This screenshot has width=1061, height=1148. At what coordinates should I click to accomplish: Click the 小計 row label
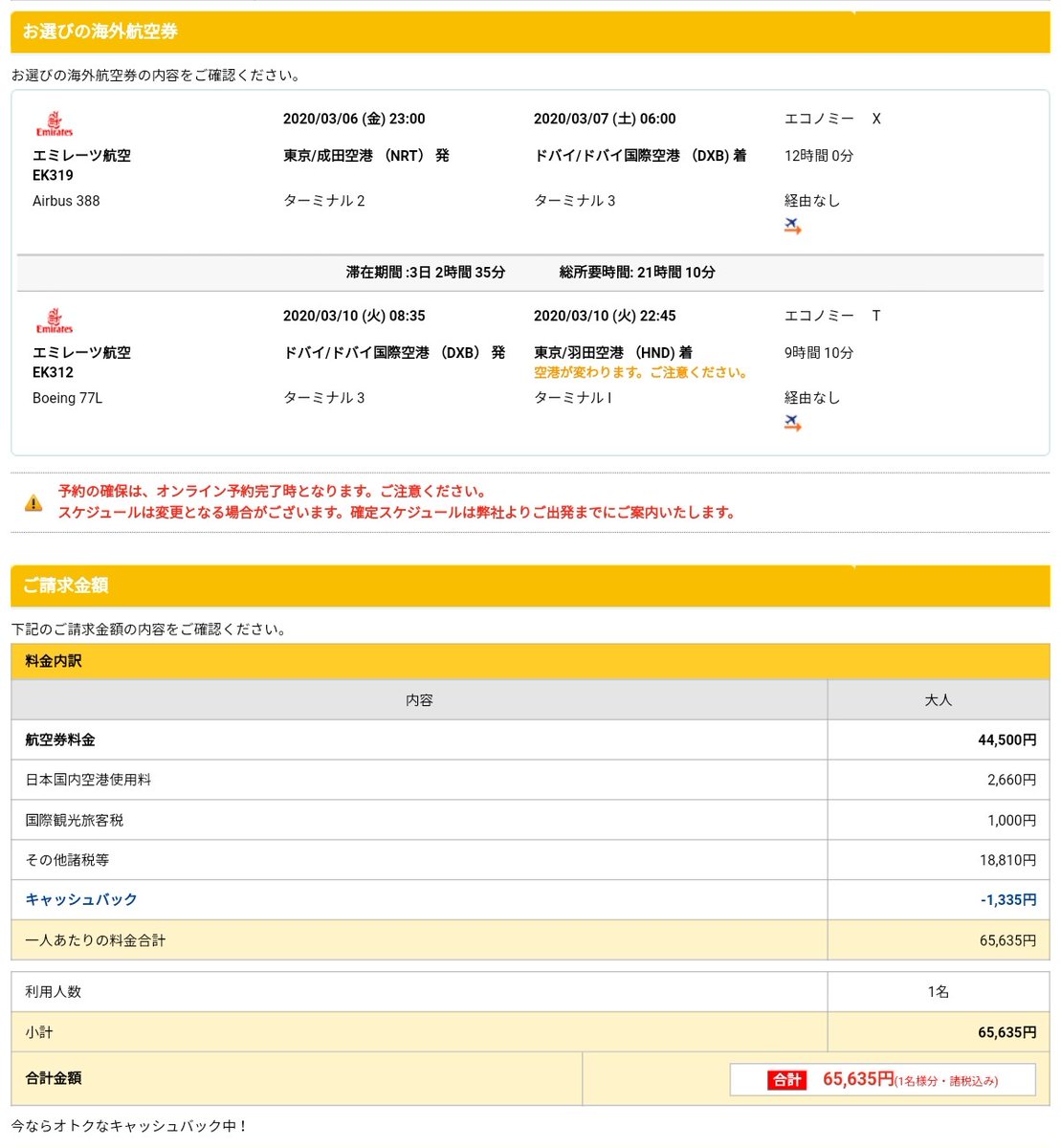tap(39, 1033)
